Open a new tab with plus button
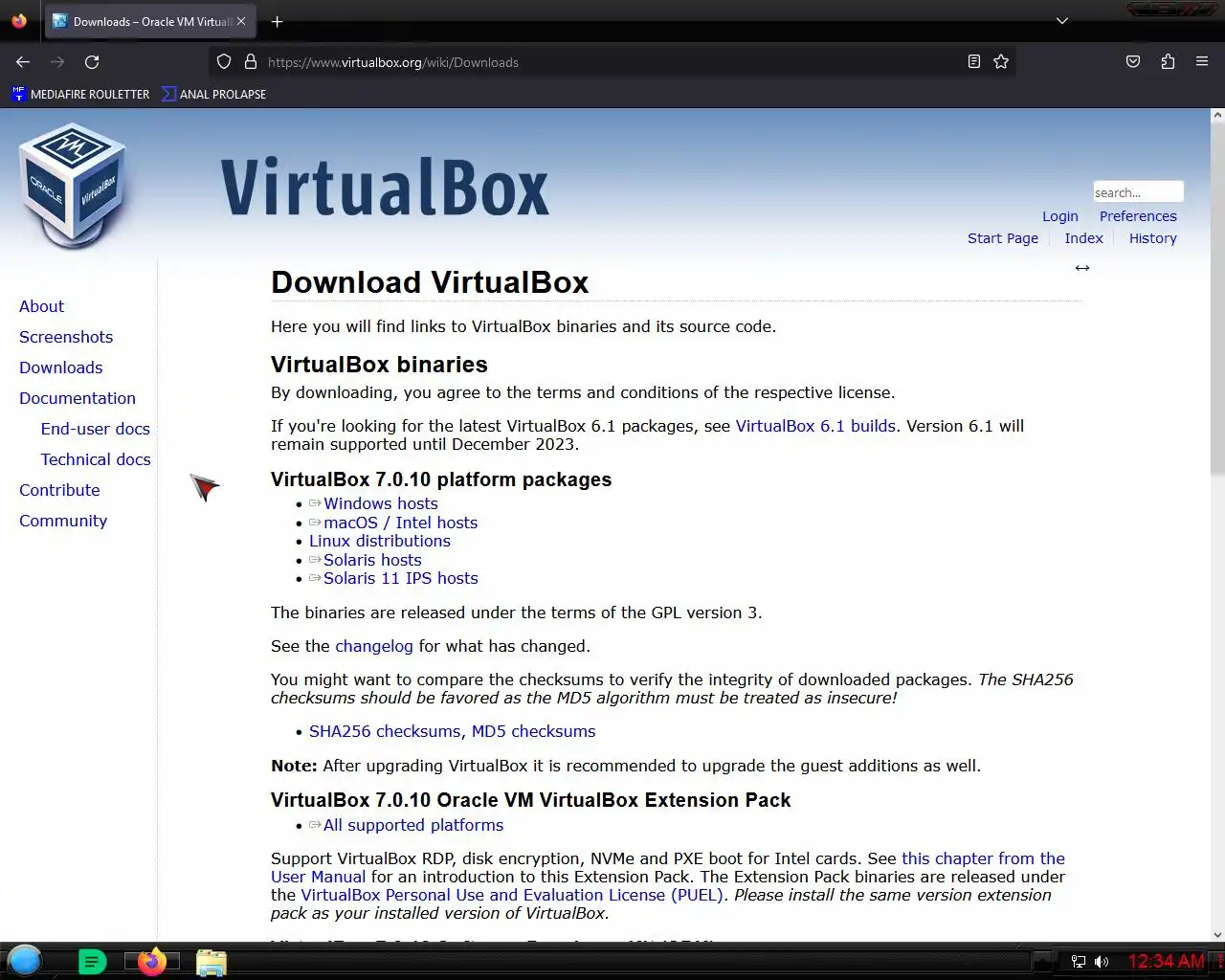 277,21
